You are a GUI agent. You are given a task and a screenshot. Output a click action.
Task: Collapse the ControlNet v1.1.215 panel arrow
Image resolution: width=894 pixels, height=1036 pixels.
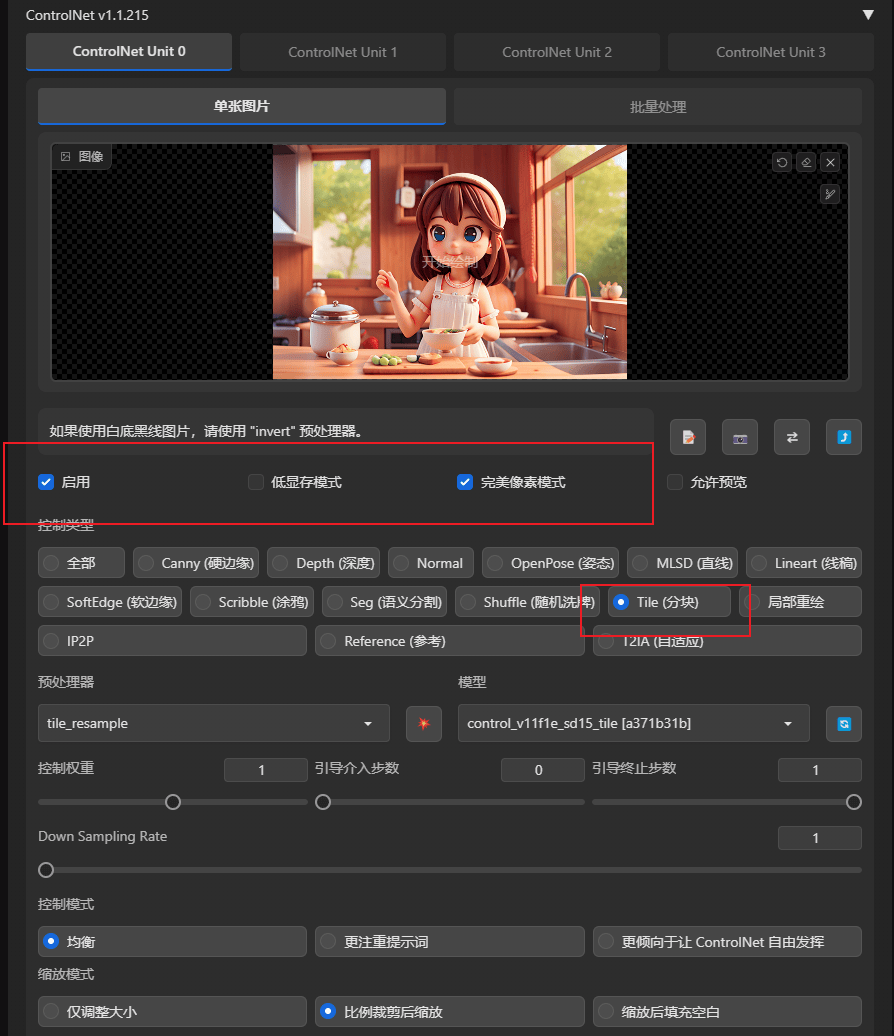click(x=868, y=15)
